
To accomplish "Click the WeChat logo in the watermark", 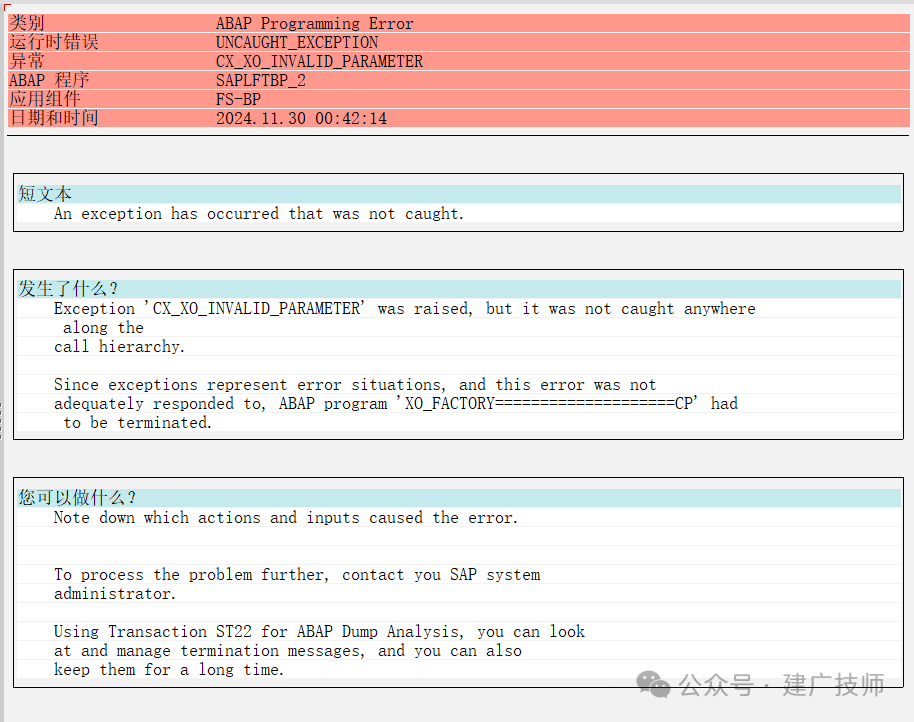I will click(653, 684).
